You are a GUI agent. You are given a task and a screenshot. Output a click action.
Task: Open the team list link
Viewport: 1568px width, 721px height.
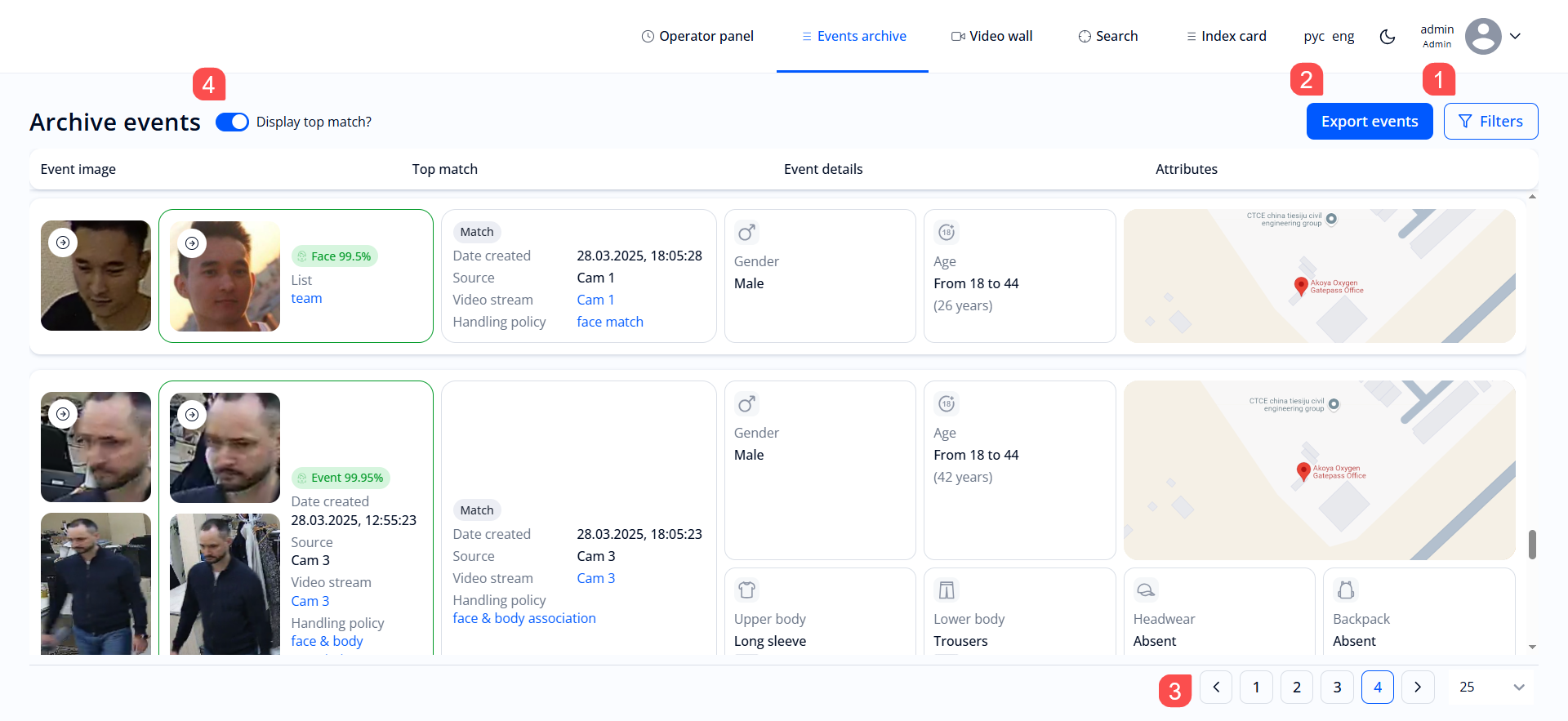(306, 298)
